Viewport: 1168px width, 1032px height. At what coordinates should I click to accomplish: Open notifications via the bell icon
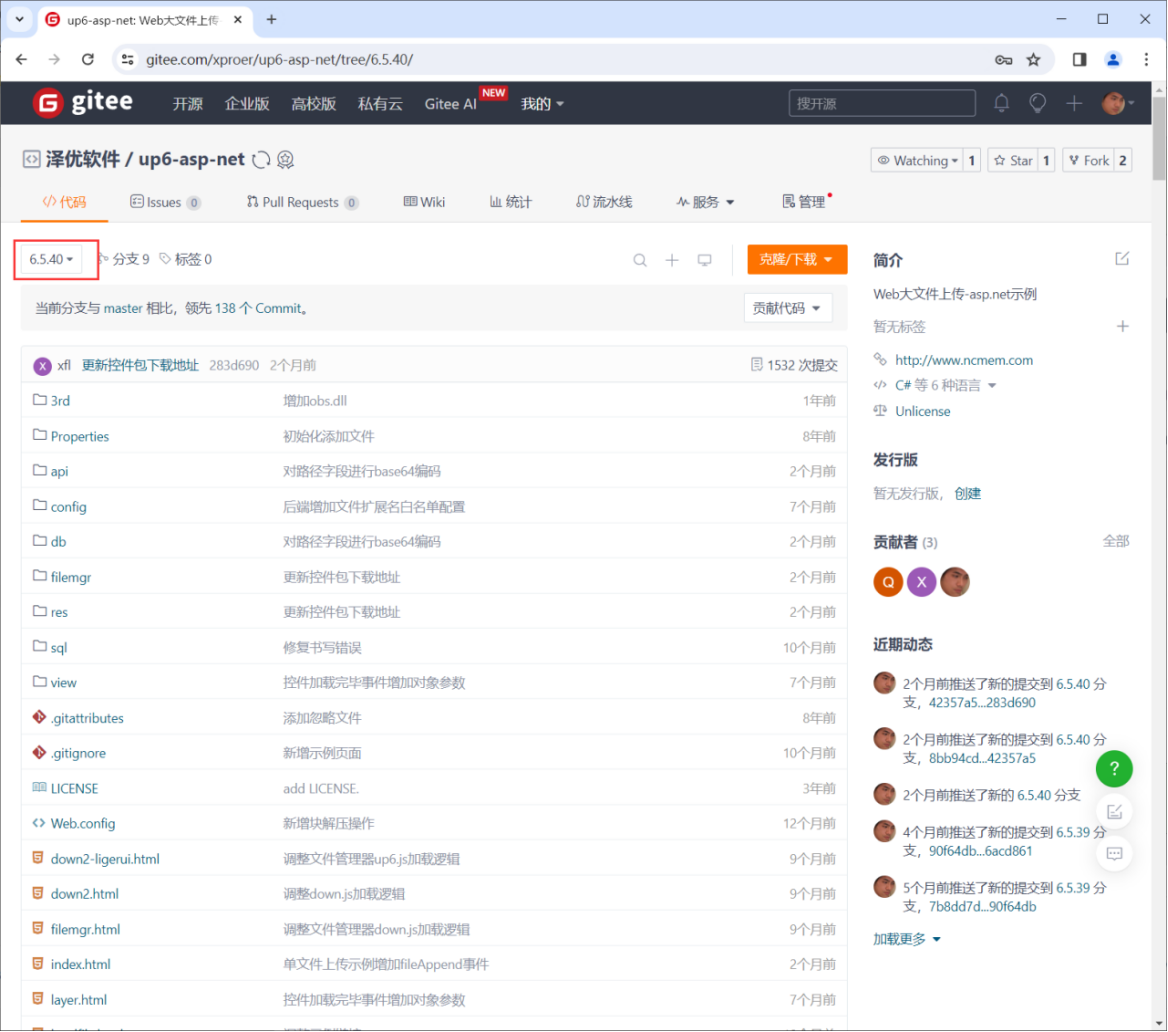tap(1001, 102)
